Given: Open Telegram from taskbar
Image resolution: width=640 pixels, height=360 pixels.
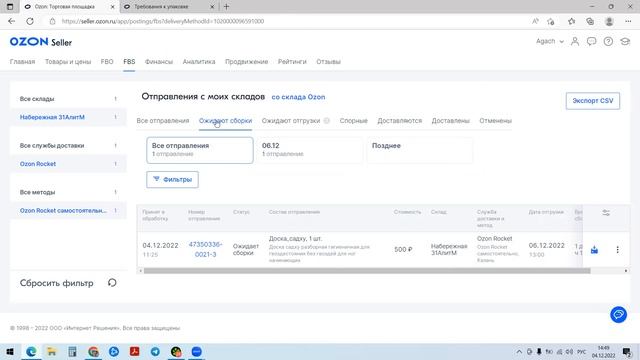Looking at the screenshot, I should (155, 351).
